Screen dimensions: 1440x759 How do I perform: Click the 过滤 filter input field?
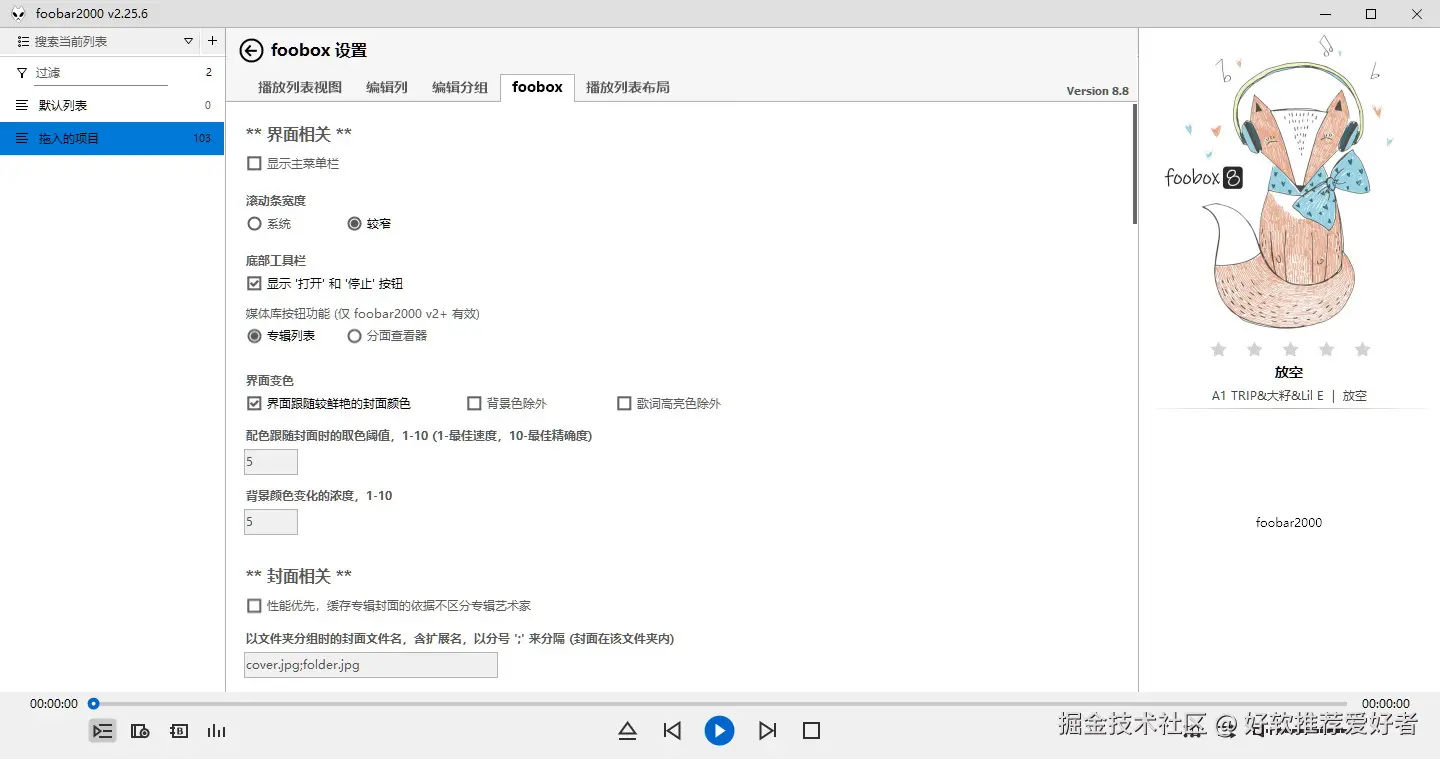(101, 73)
